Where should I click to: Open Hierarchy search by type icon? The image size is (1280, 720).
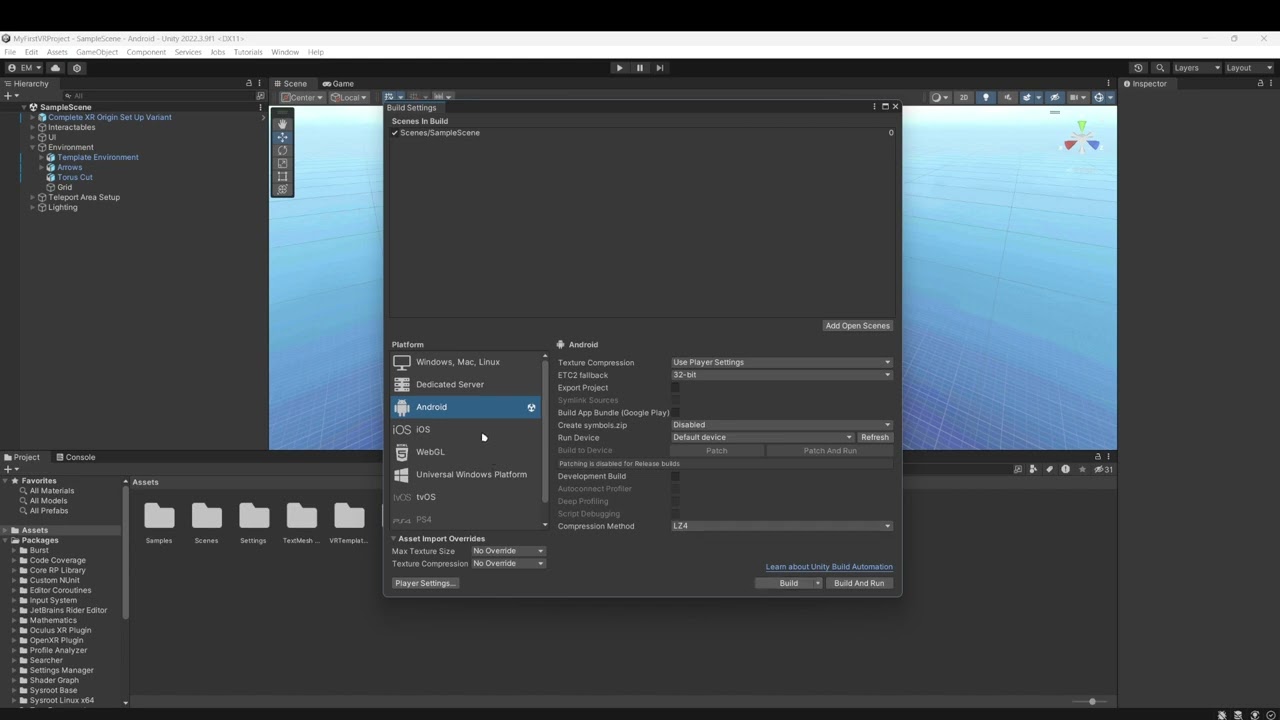261,96
